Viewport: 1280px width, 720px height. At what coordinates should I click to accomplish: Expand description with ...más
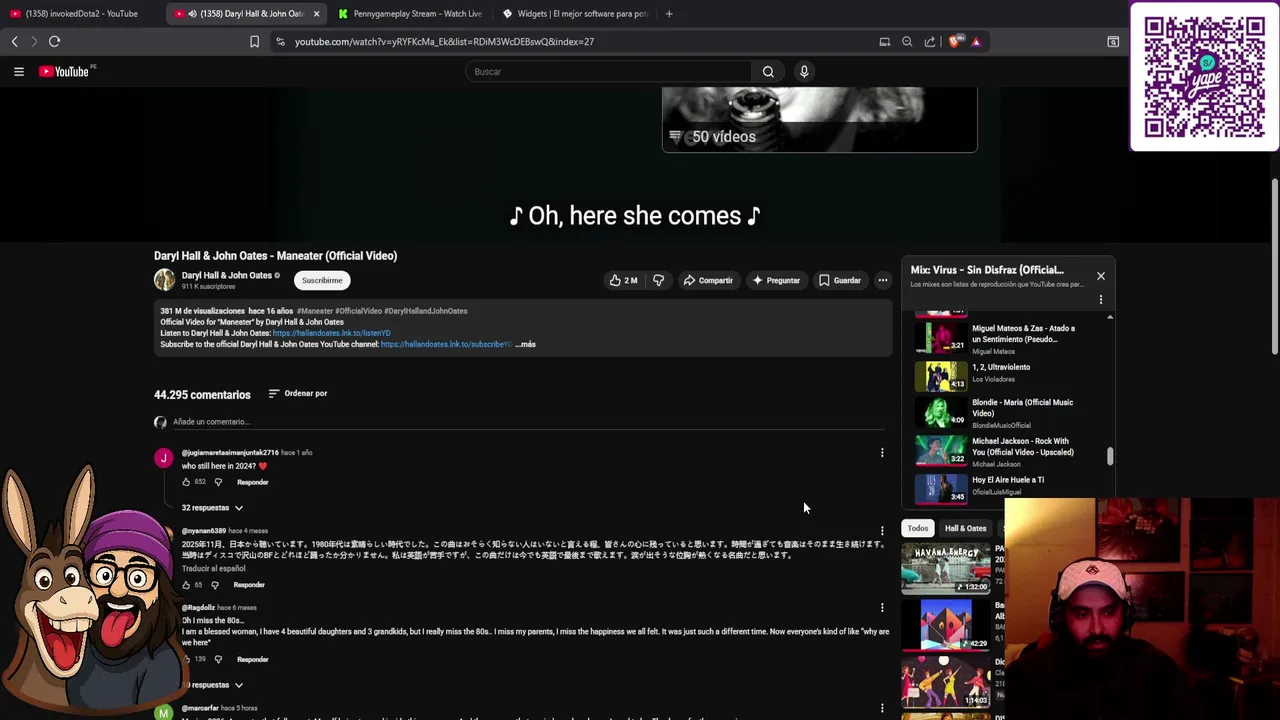point(525,344)
